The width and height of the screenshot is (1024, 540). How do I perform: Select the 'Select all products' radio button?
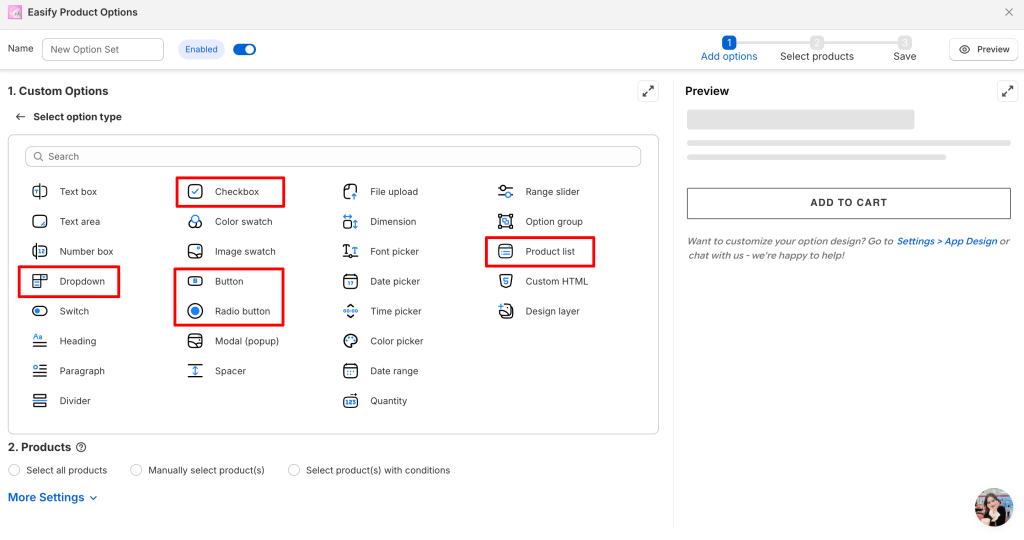(14, 470)
